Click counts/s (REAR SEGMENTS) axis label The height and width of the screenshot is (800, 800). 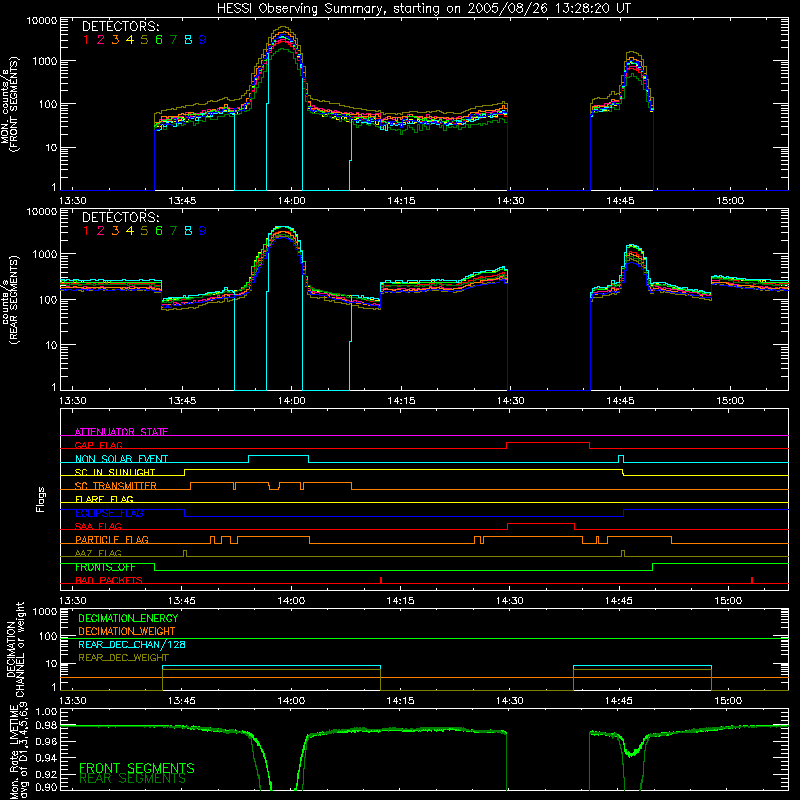(9, 299)
